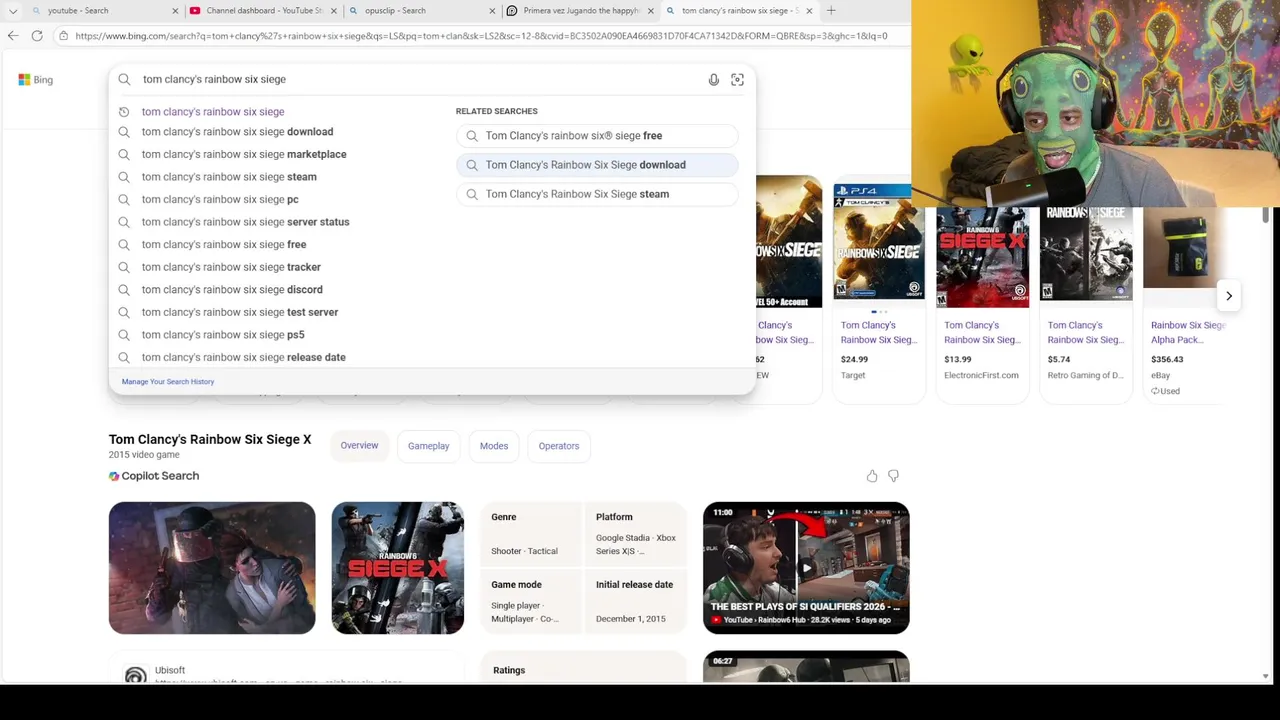Choose suggestion ending in 'download'

point(237,132)
